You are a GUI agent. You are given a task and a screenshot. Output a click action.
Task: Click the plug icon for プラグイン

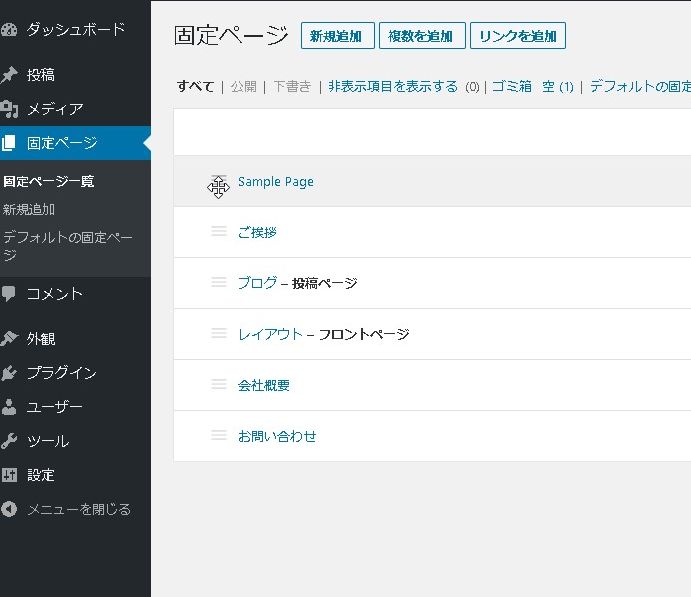[x=9, y=373]
